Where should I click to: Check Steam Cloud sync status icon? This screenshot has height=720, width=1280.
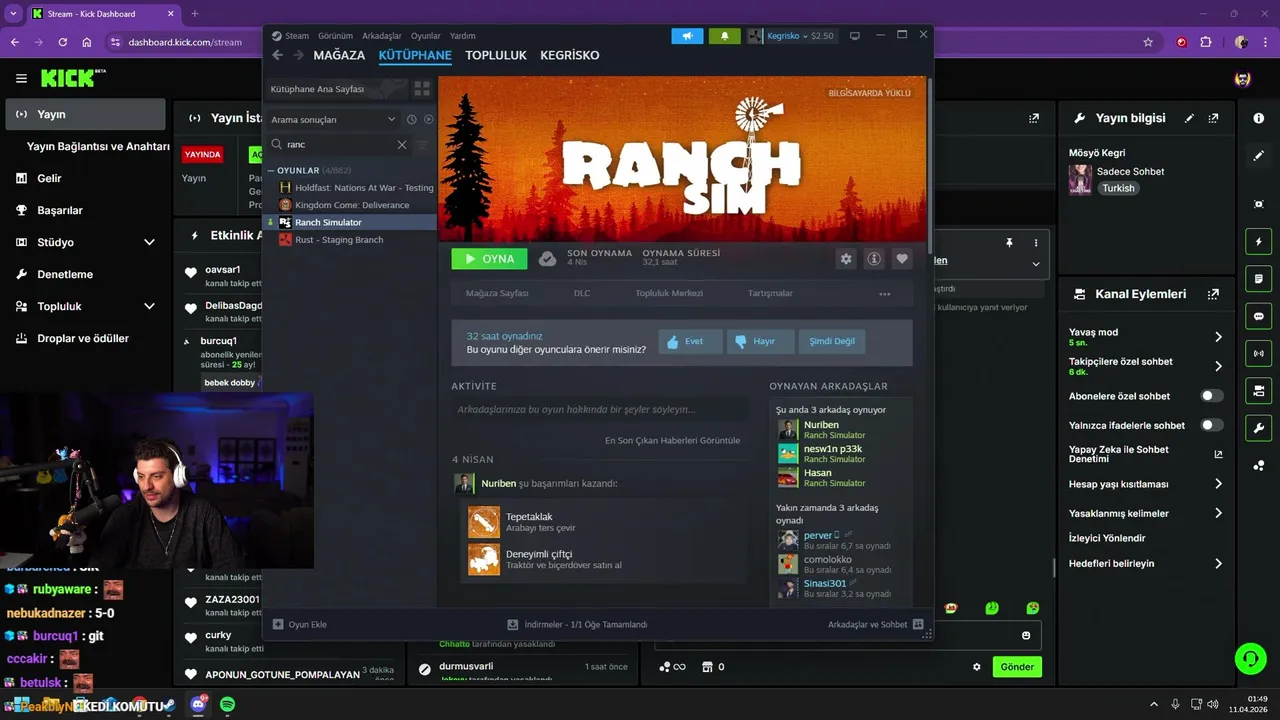547,259
